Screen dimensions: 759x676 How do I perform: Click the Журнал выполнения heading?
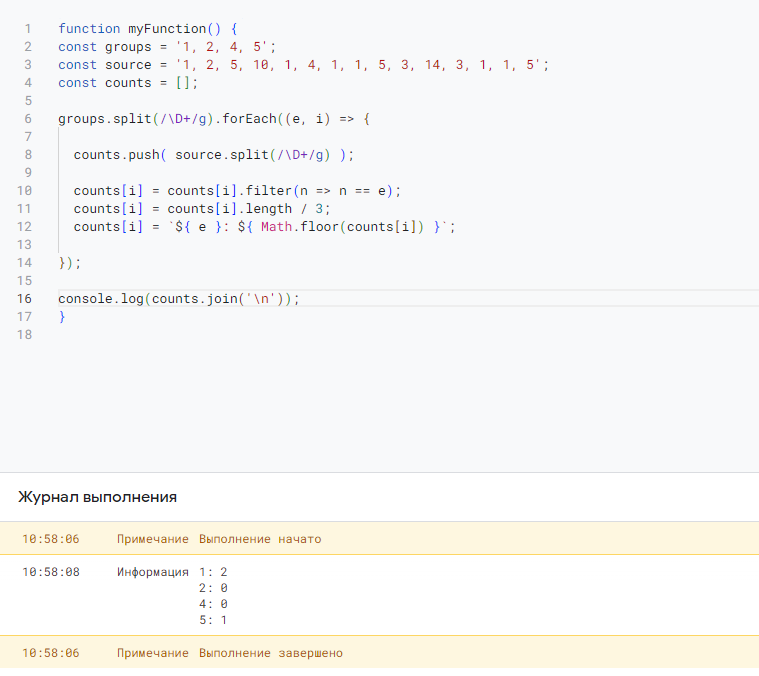click(x=97, y=497)
